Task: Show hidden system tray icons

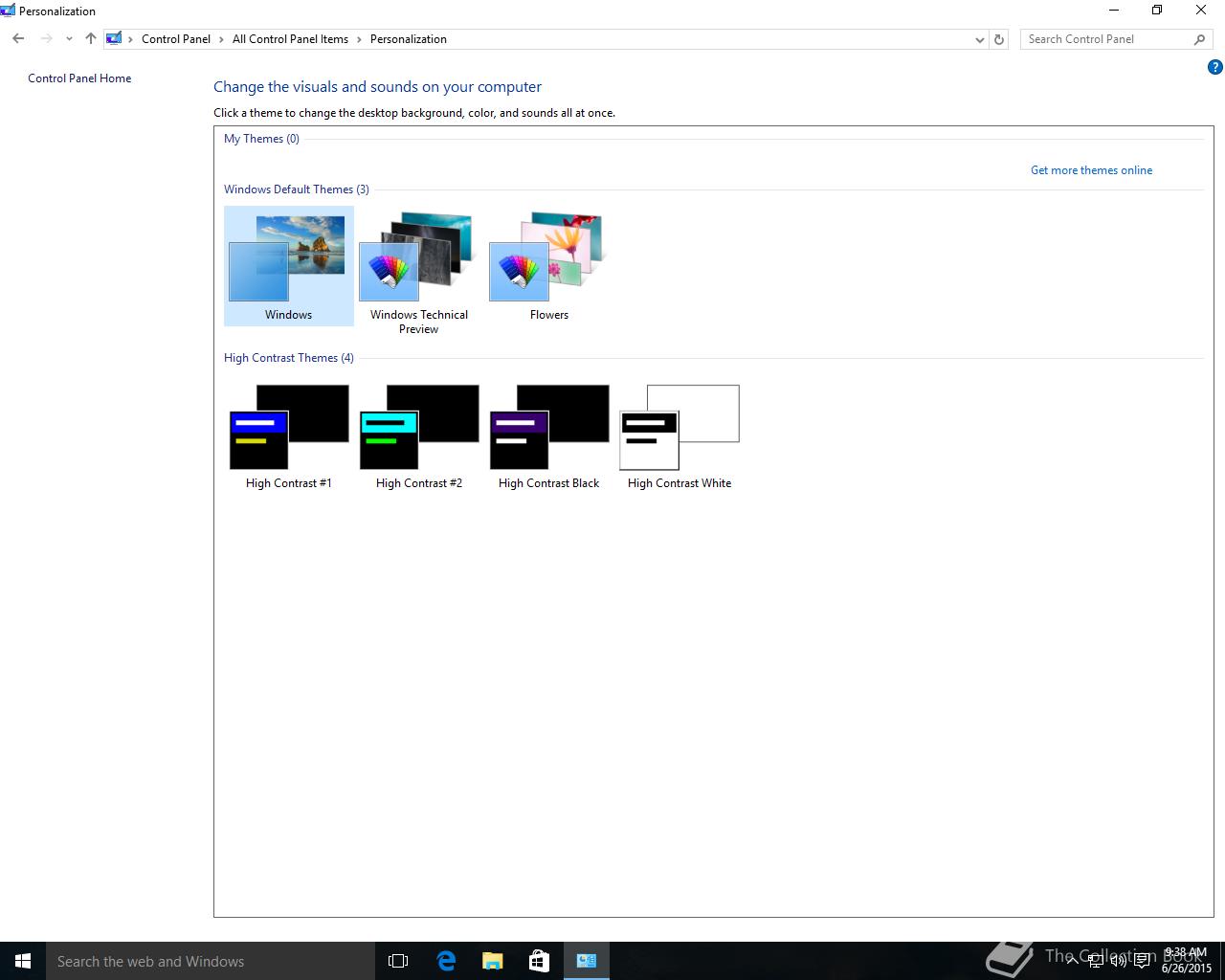Action: [1073, 960]
